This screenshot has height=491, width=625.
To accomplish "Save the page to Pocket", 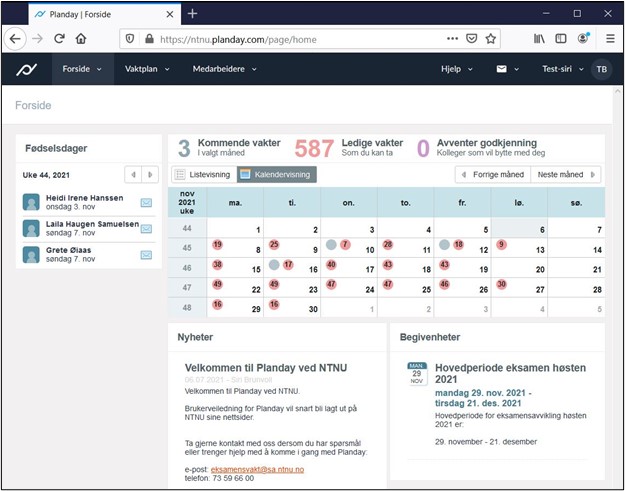I will tap(472, 39).
